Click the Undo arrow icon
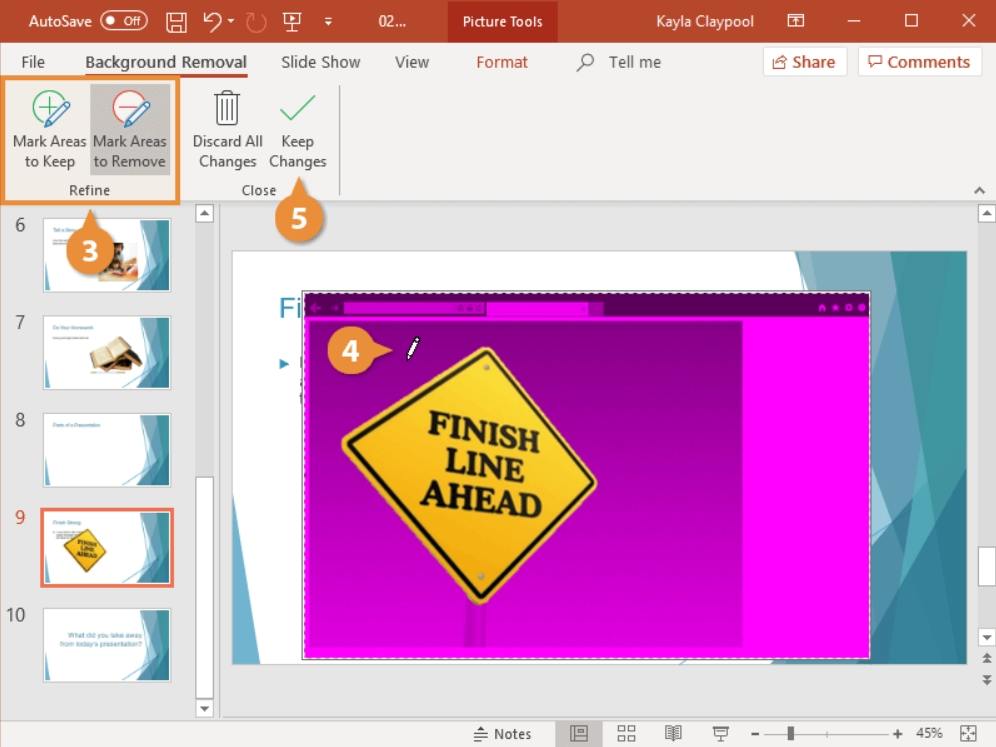 (x=211, y=21)
